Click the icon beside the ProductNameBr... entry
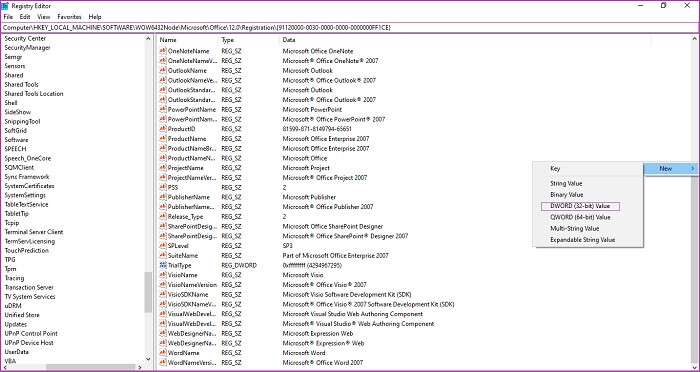The width and height of the screenshot is (700, 372). tap(163, 148)
